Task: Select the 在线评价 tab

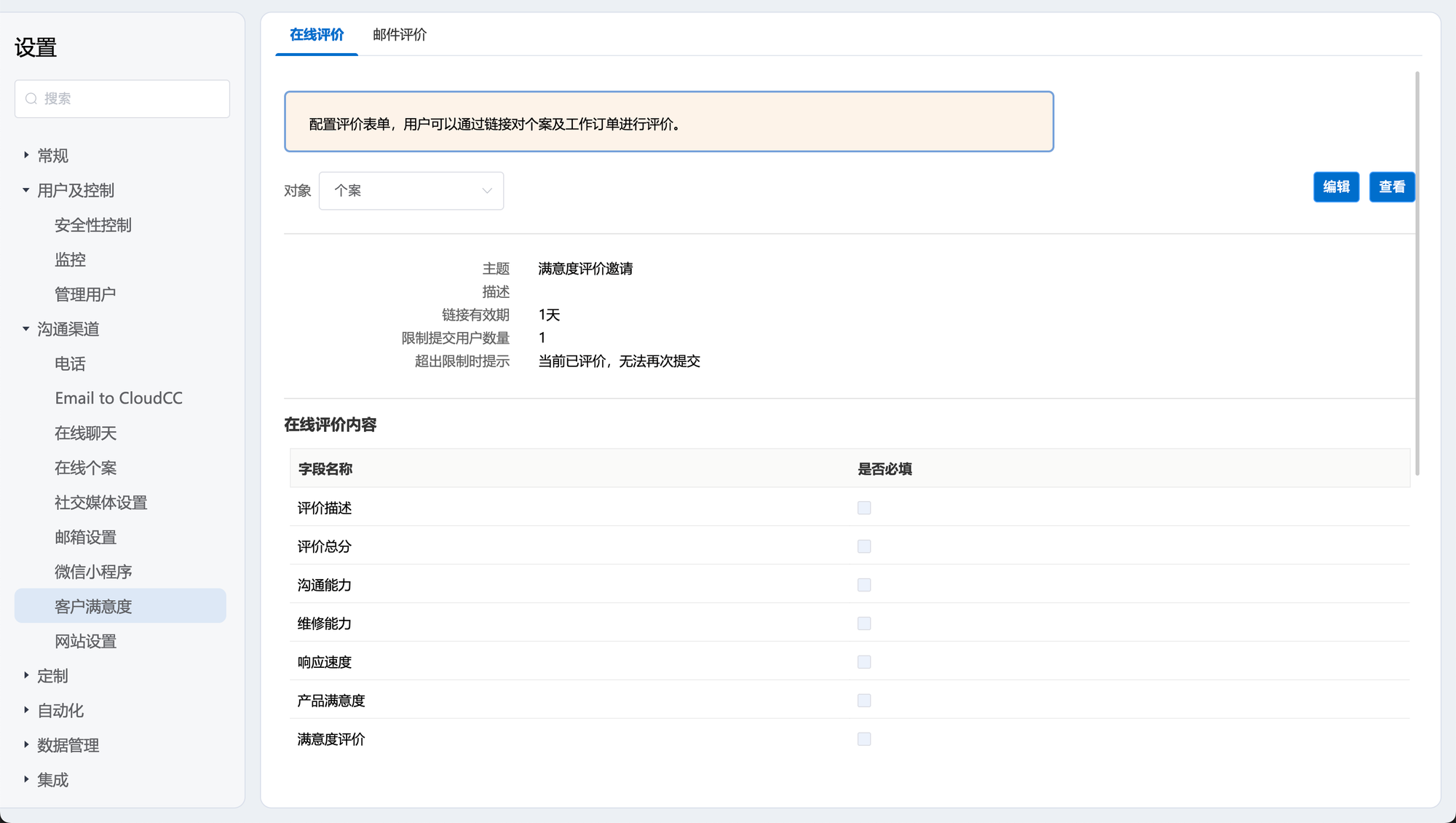Action: [x=317, y=34]
